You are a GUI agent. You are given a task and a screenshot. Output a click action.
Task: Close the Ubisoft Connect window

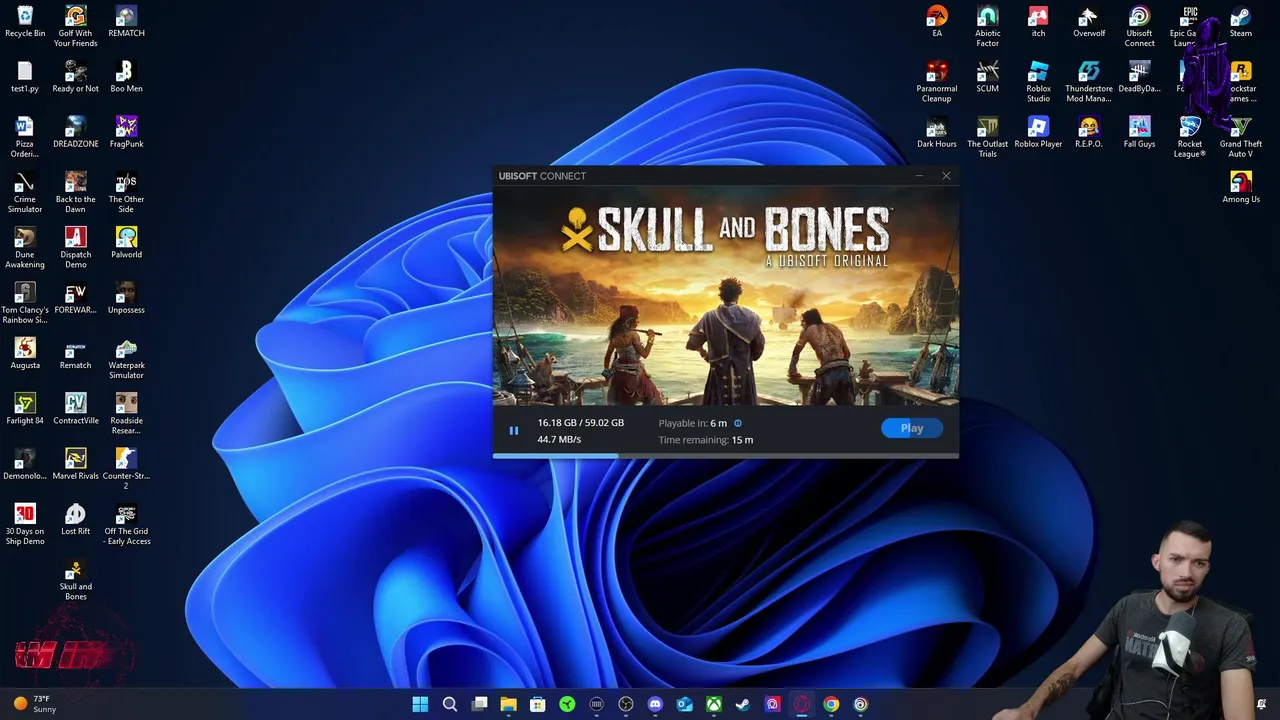pos(946,176)
